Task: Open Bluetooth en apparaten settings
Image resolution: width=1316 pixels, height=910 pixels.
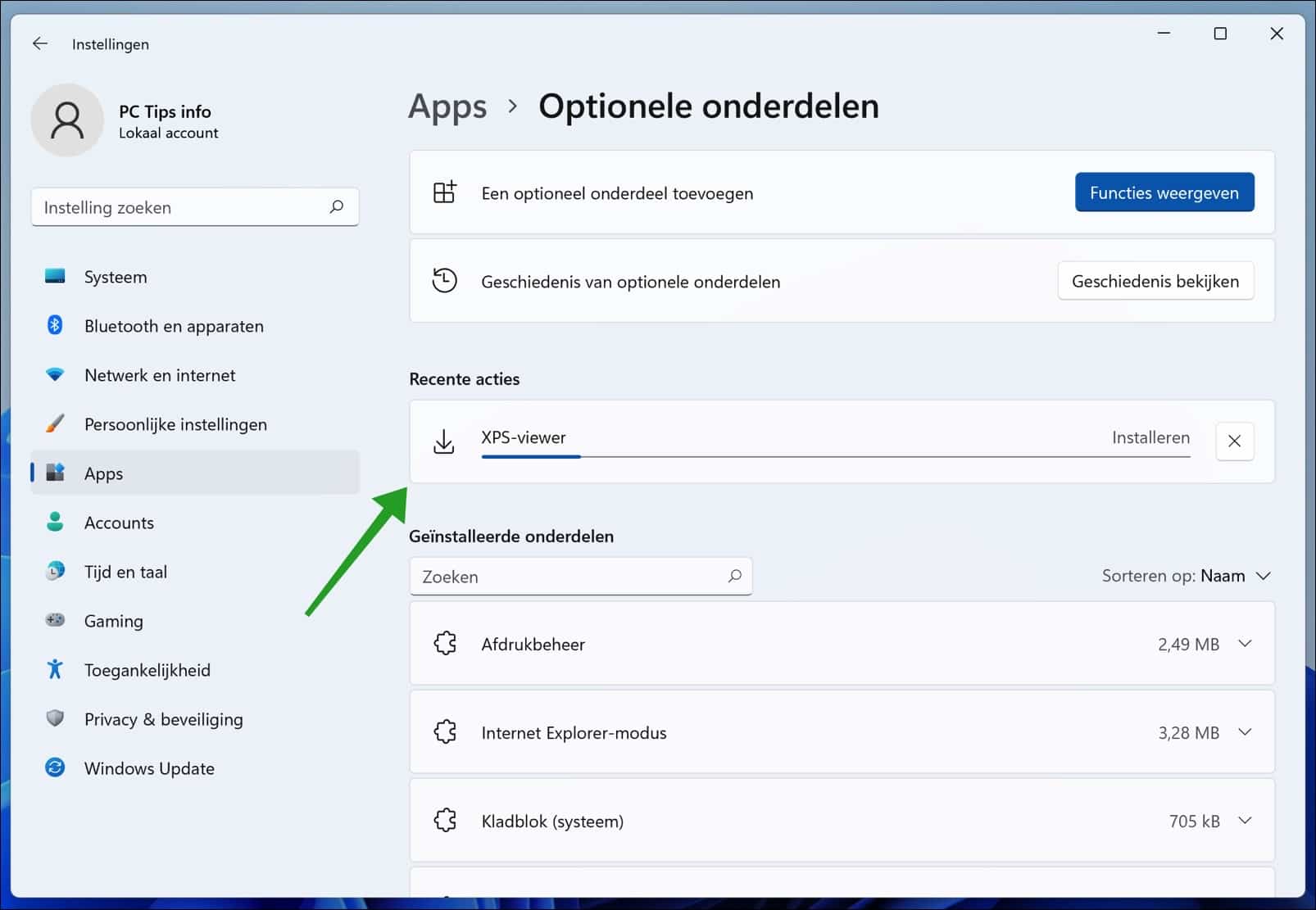Action: 54,325
